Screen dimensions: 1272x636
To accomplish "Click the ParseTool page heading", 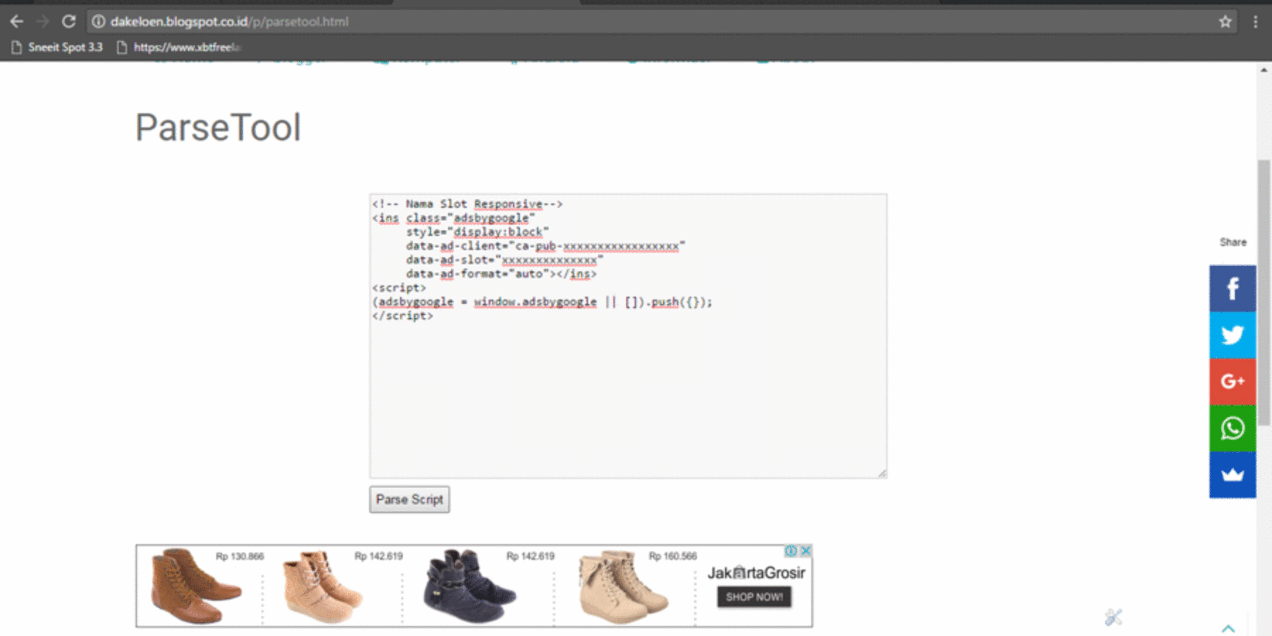I will point(218,128).
